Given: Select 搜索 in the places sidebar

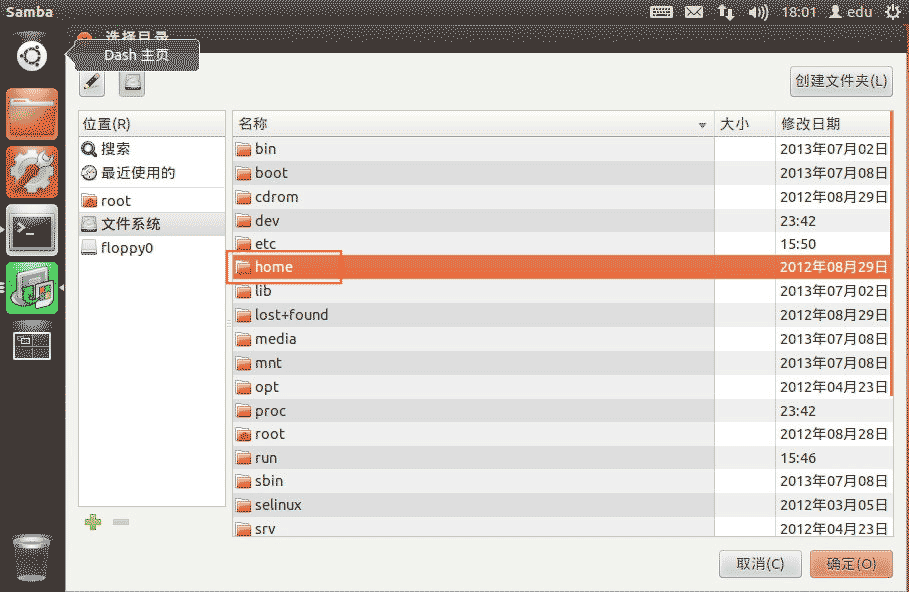Looking at the screenshot, I should [115, 149].
